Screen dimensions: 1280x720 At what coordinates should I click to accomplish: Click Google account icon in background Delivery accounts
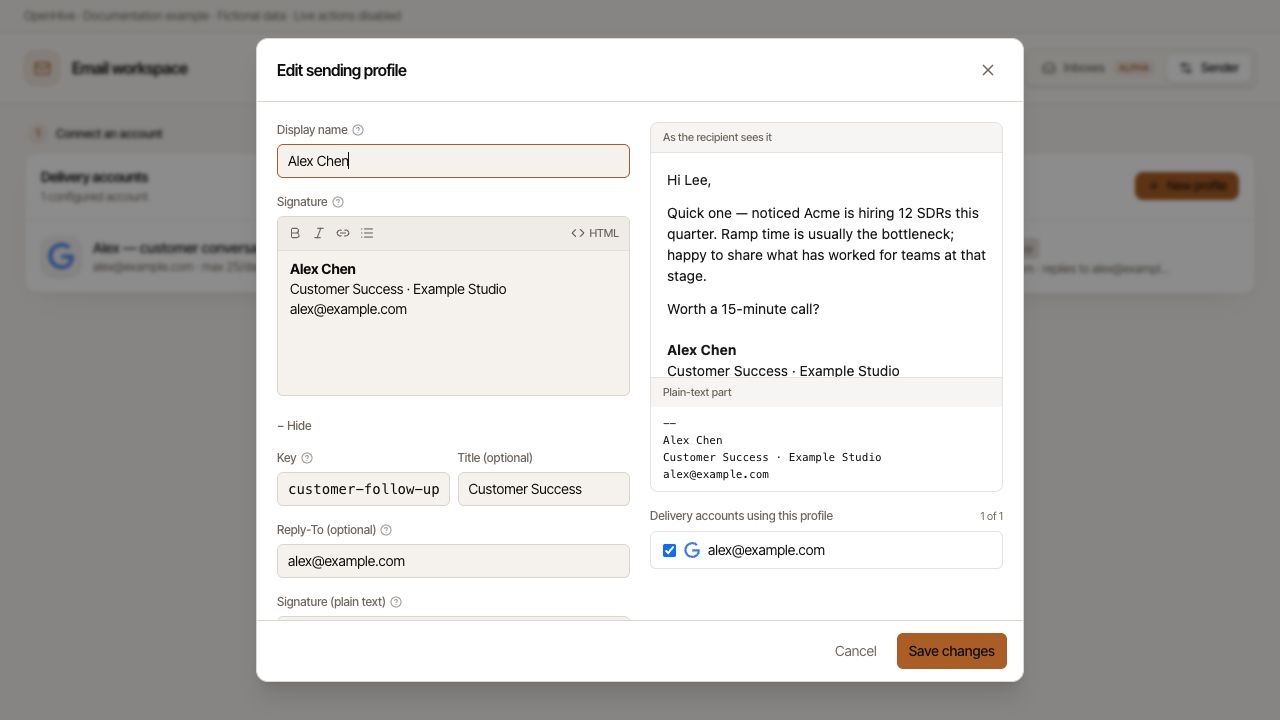(x=61, y=257)
